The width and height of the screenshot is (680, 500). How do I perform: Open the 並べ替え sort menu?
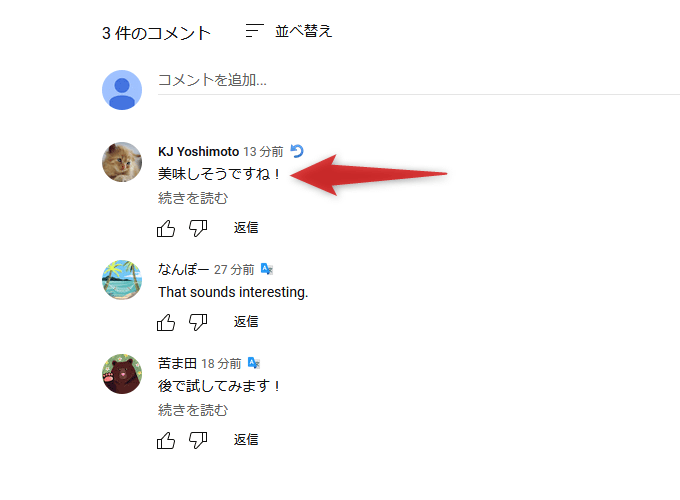(289, 31)
